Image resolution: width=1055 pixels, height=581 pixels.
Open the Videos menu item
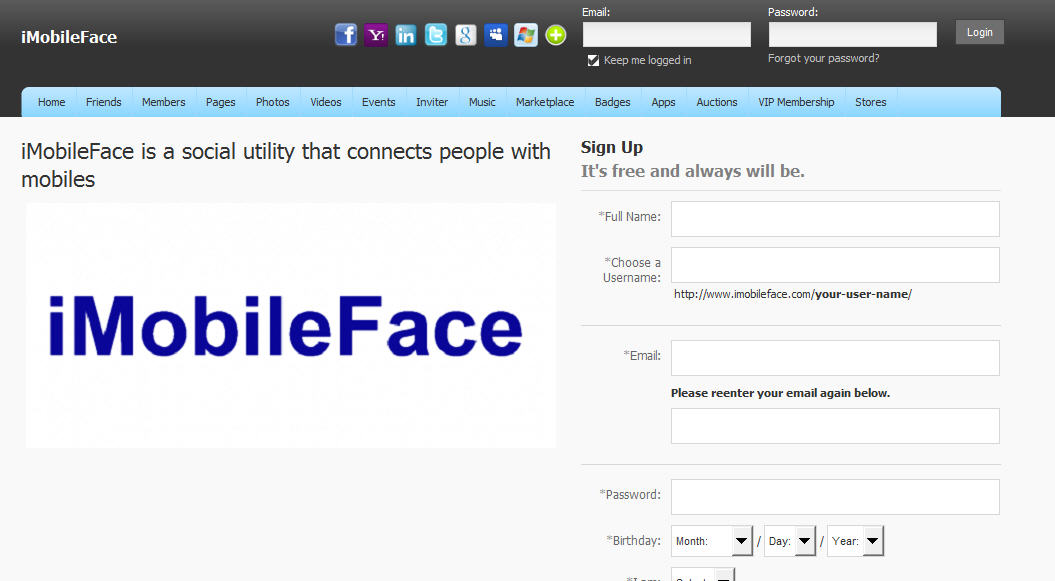pyautogui.click(x=326, y=102)
